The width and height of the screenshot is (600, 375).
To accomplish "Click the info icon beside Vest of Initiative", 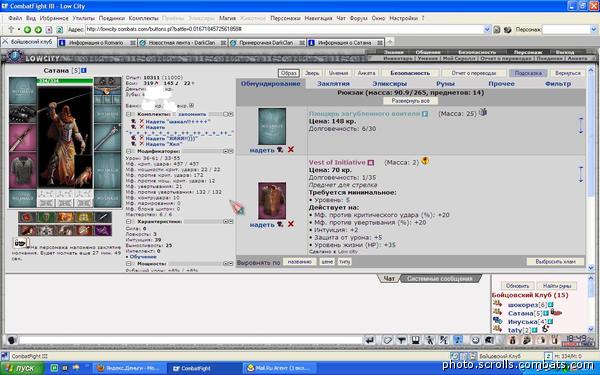I will click(x=370, y=163).
